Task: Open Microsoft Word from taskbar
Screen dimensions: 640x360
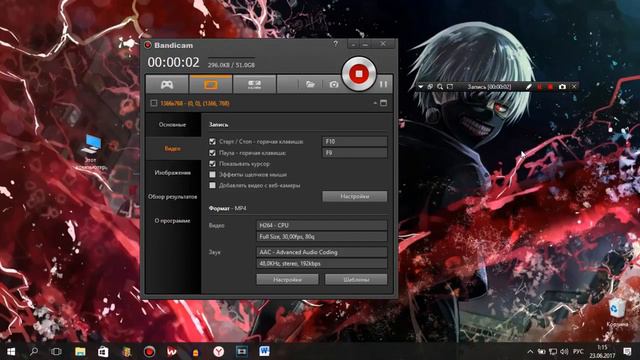Action: [x=264, y=351]
